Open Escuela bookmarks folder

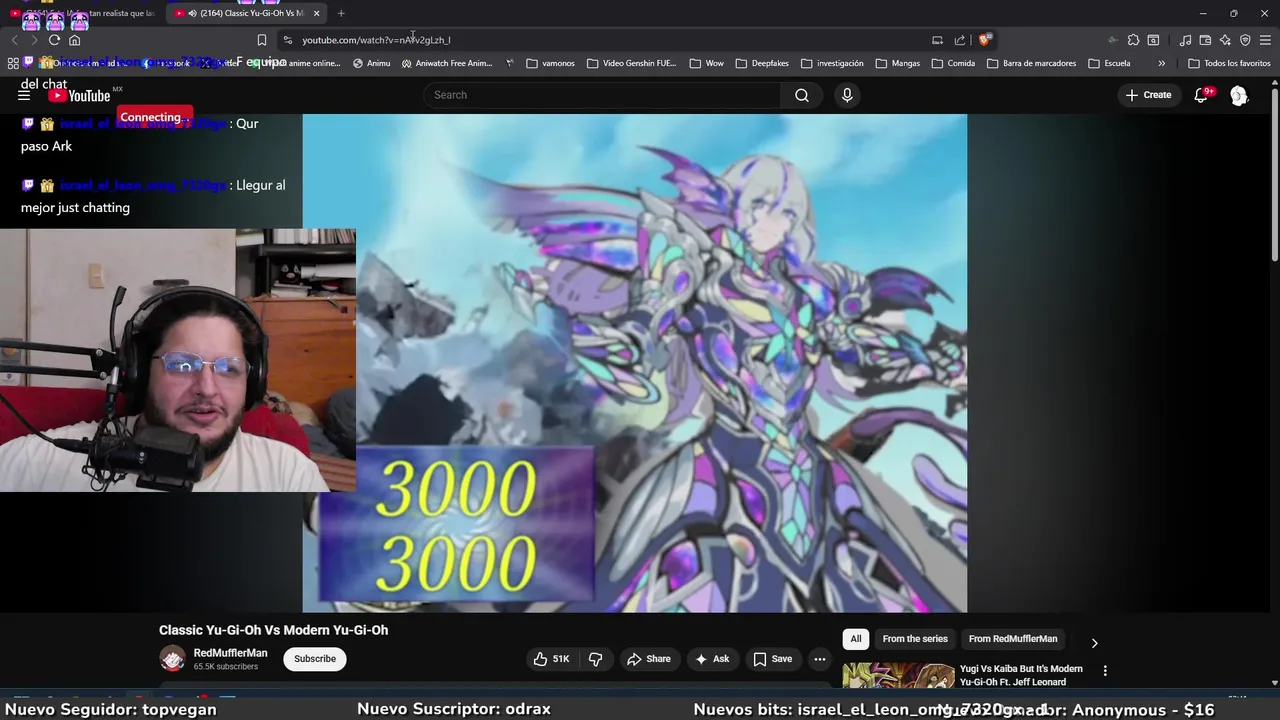point(1108,63)
